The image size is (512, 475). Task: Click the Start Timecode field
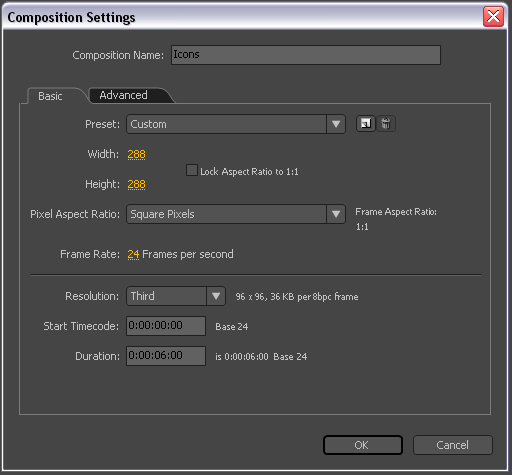[x=166, y=326]
